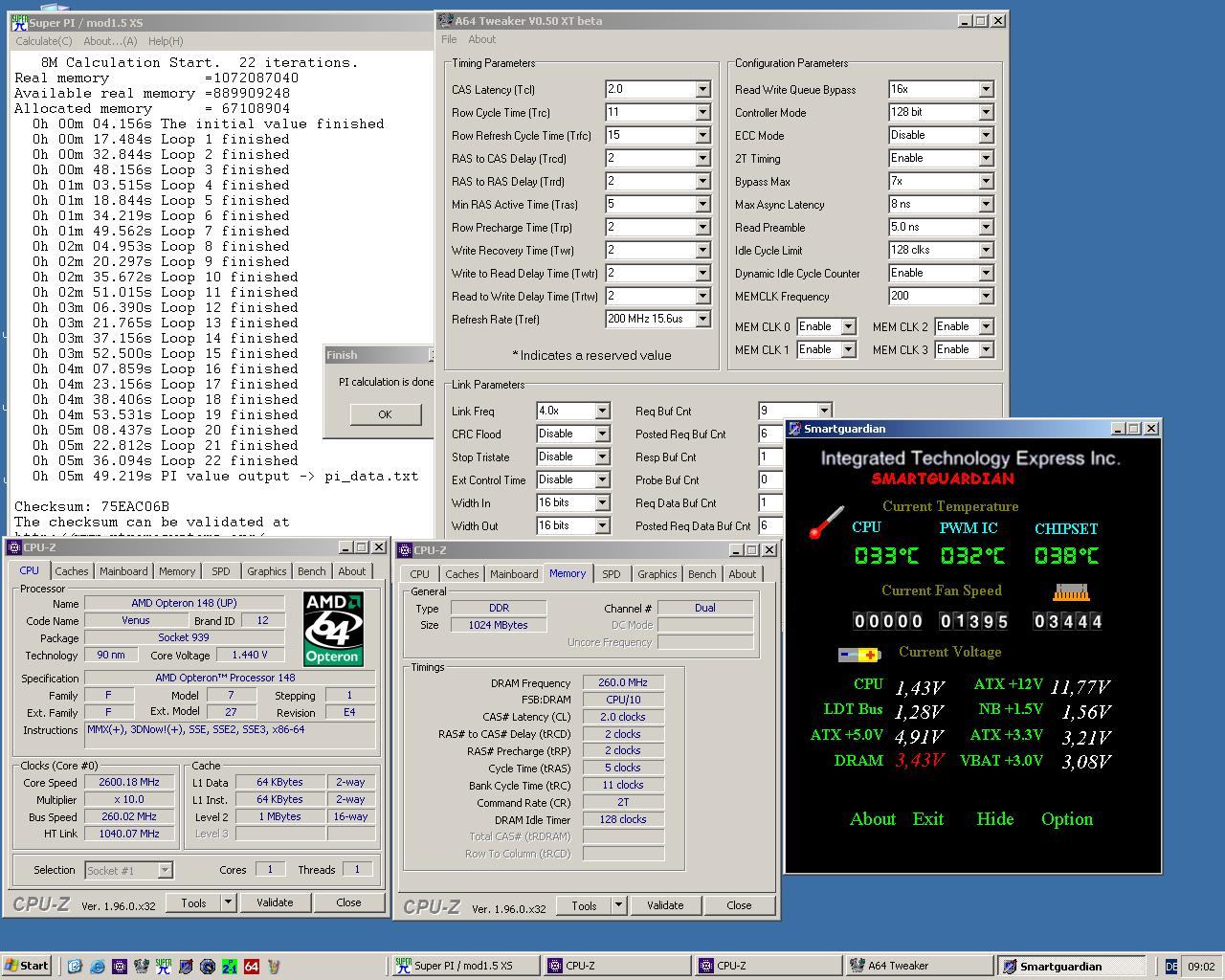Screen dimensions: 1225x980
Task: Click the A64 Tweaker title bar icon
Action: [x=446, y=20]
